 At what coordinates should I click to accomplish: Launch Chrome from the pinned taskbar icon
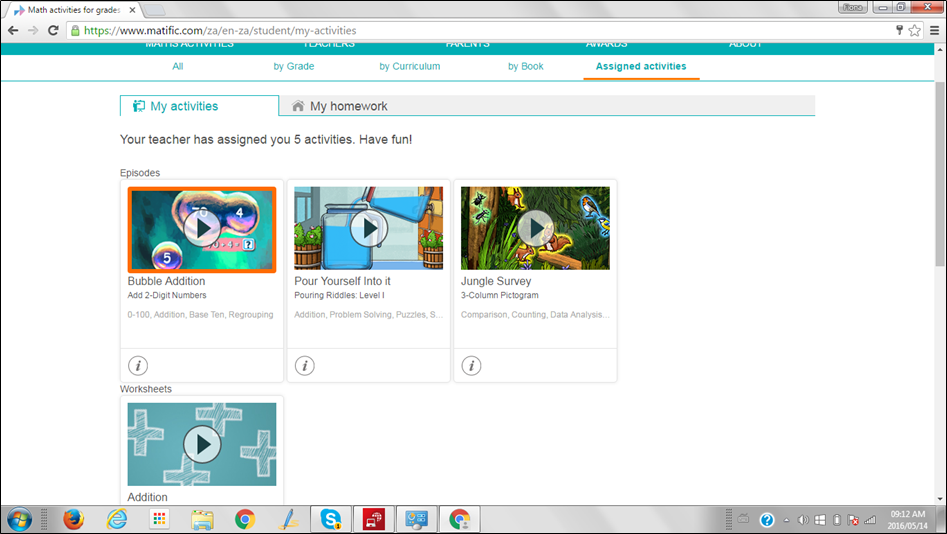[x=245, y=519]
